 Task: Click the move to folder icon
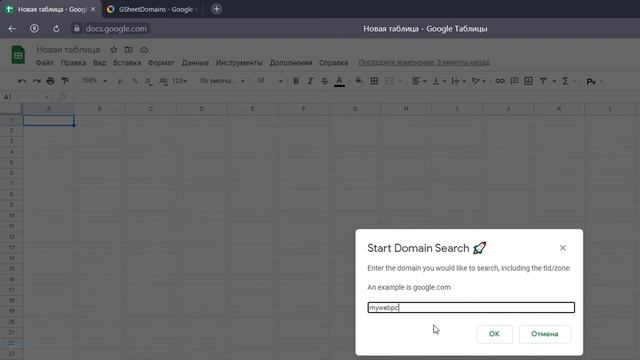click(129, 50)
